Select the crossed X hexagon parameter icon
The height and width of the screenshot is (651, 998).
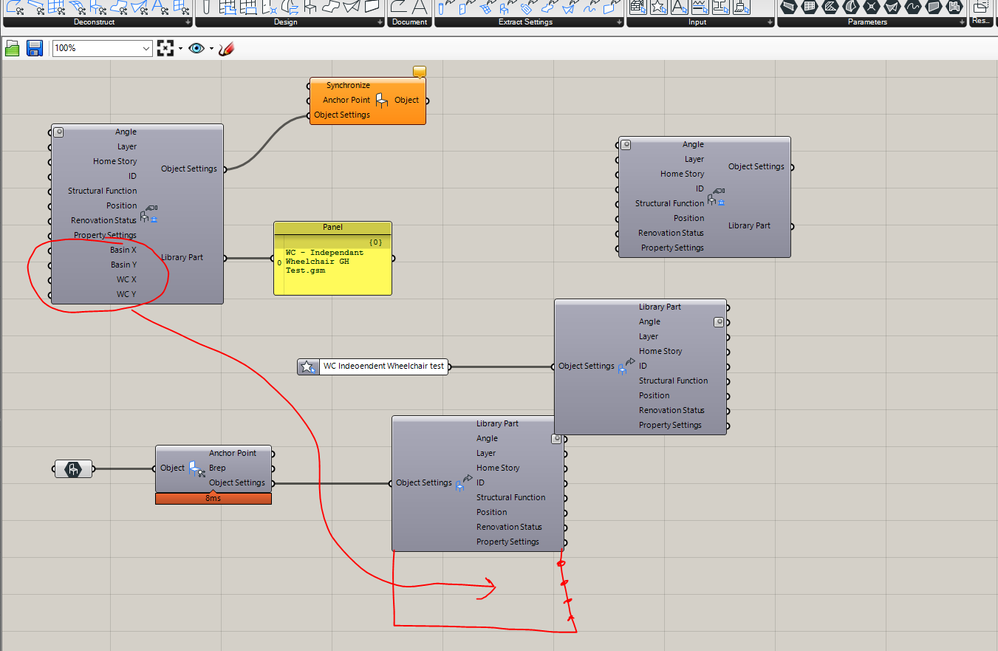tap(871, 6)
